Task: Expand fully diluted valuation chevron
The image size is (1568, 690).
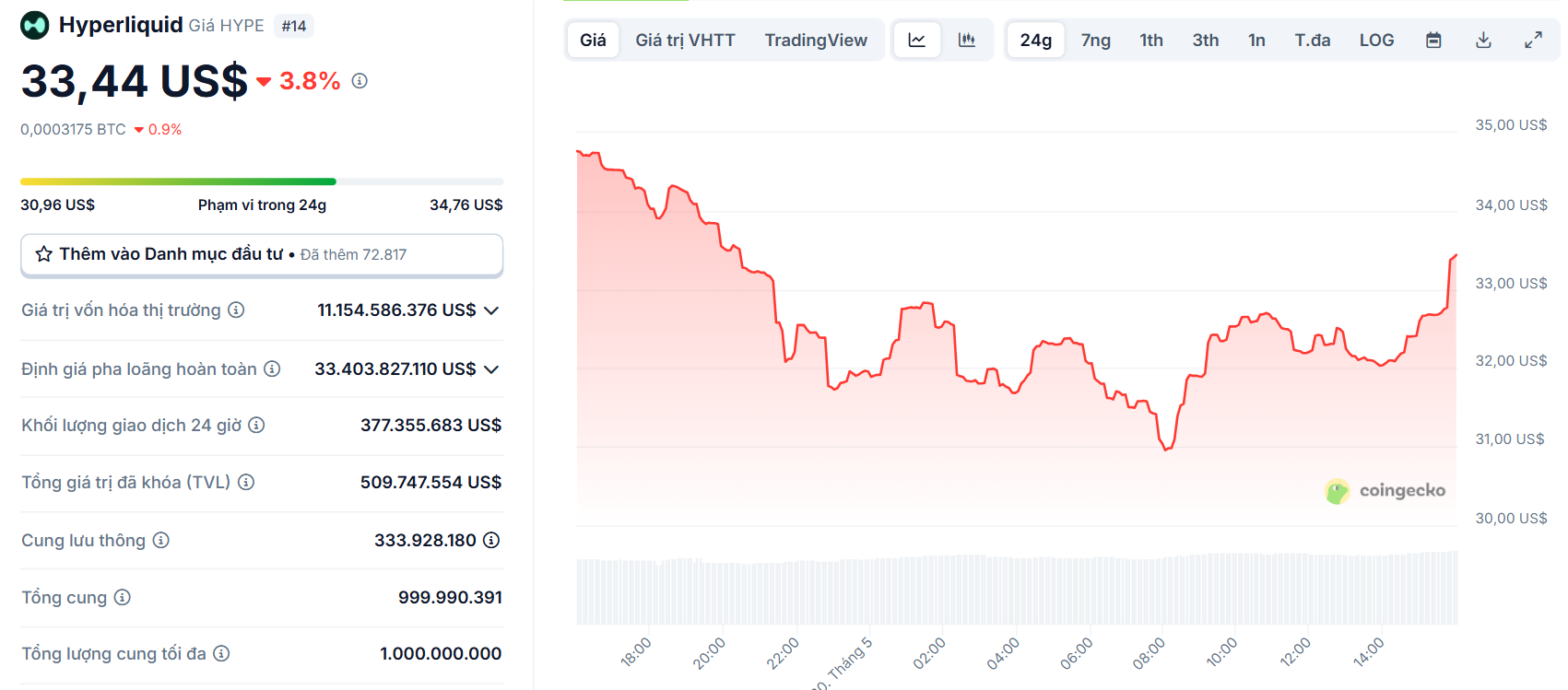Action: tap(491, 369)
